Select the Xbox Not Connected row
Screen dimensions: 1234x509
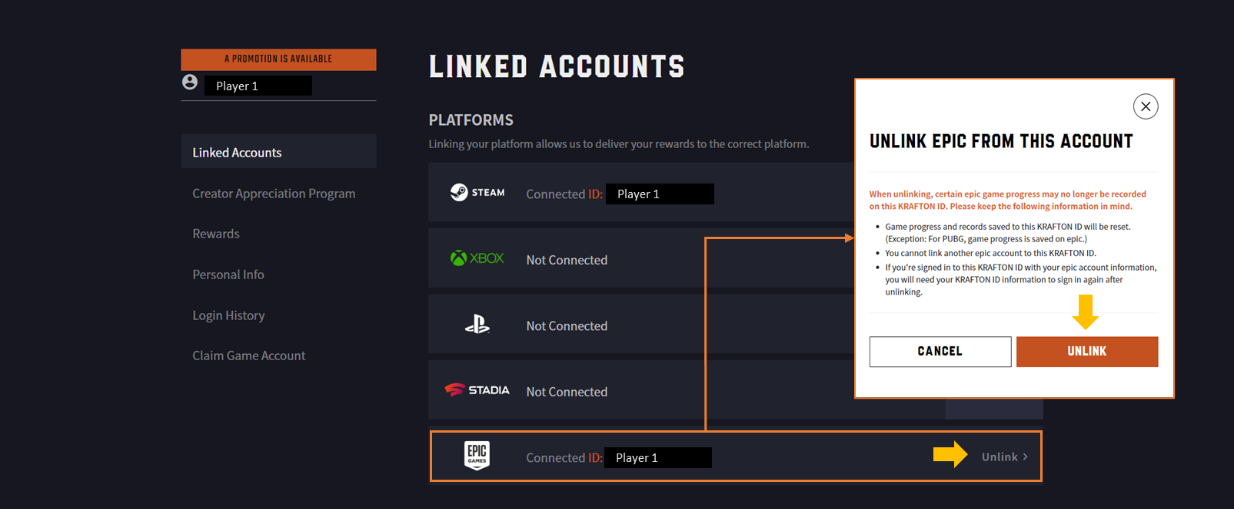pos(640,260)
